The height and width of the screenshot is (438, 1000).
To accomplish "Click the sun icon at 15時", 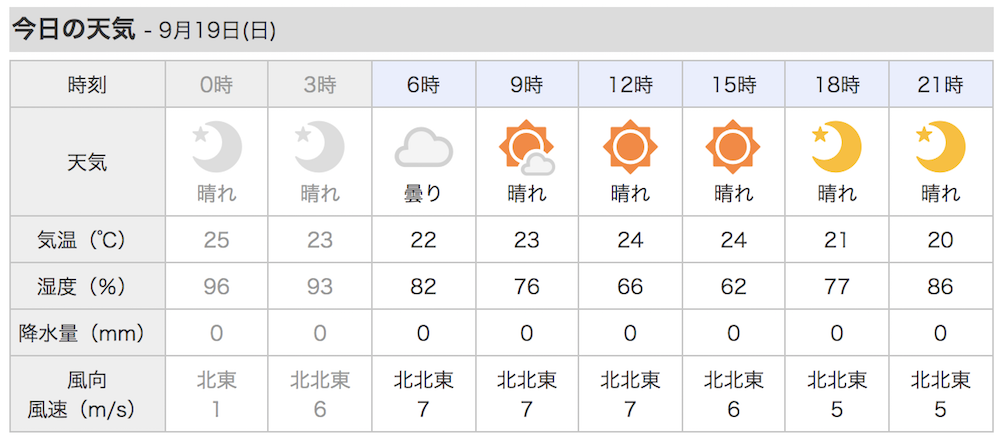I will click(733, 147).
